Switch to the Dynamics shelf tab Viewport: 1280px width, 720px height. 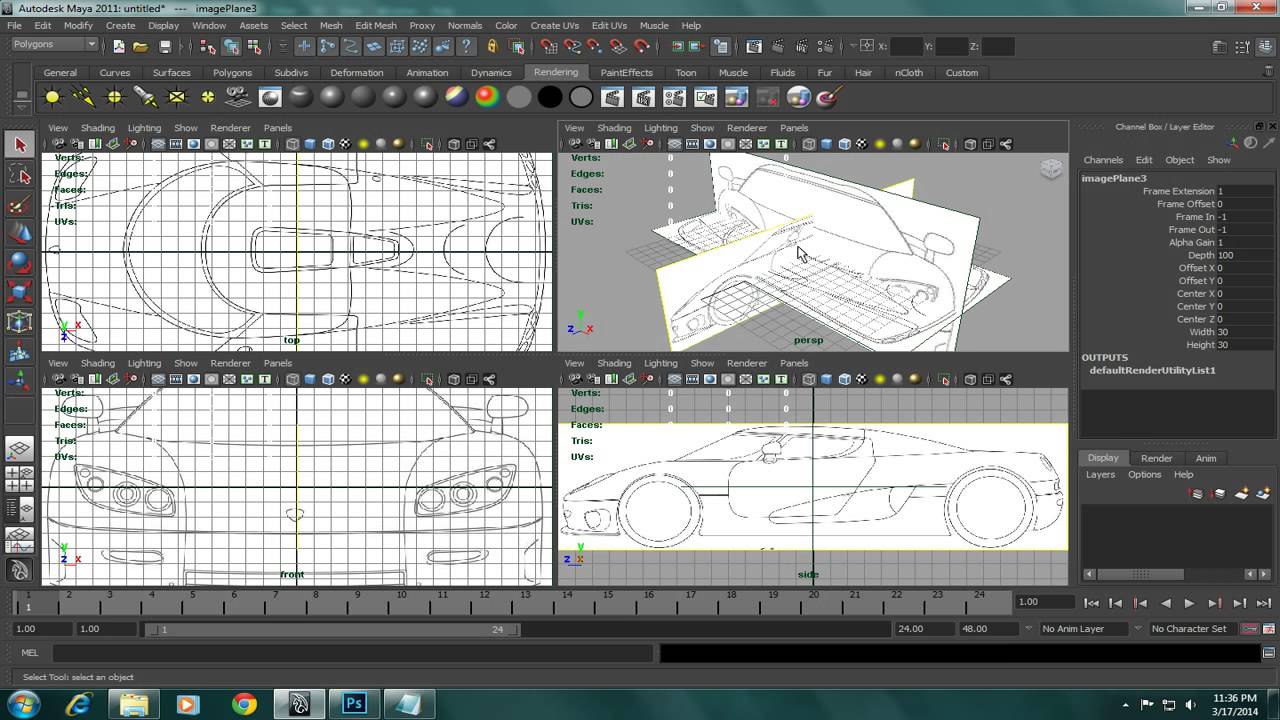tap(491, 72)
